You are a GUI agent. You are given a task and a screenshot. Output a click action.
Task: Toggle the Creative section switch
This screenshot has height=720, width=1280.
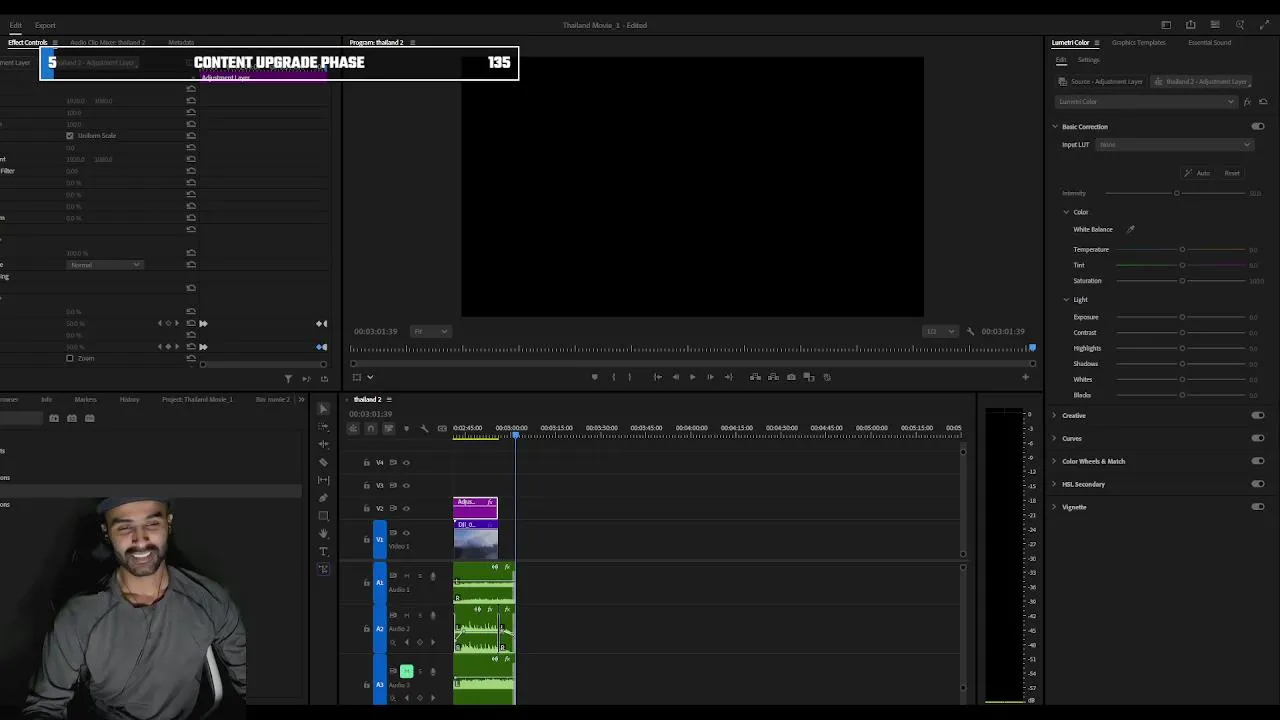(x=1258, y=415)
